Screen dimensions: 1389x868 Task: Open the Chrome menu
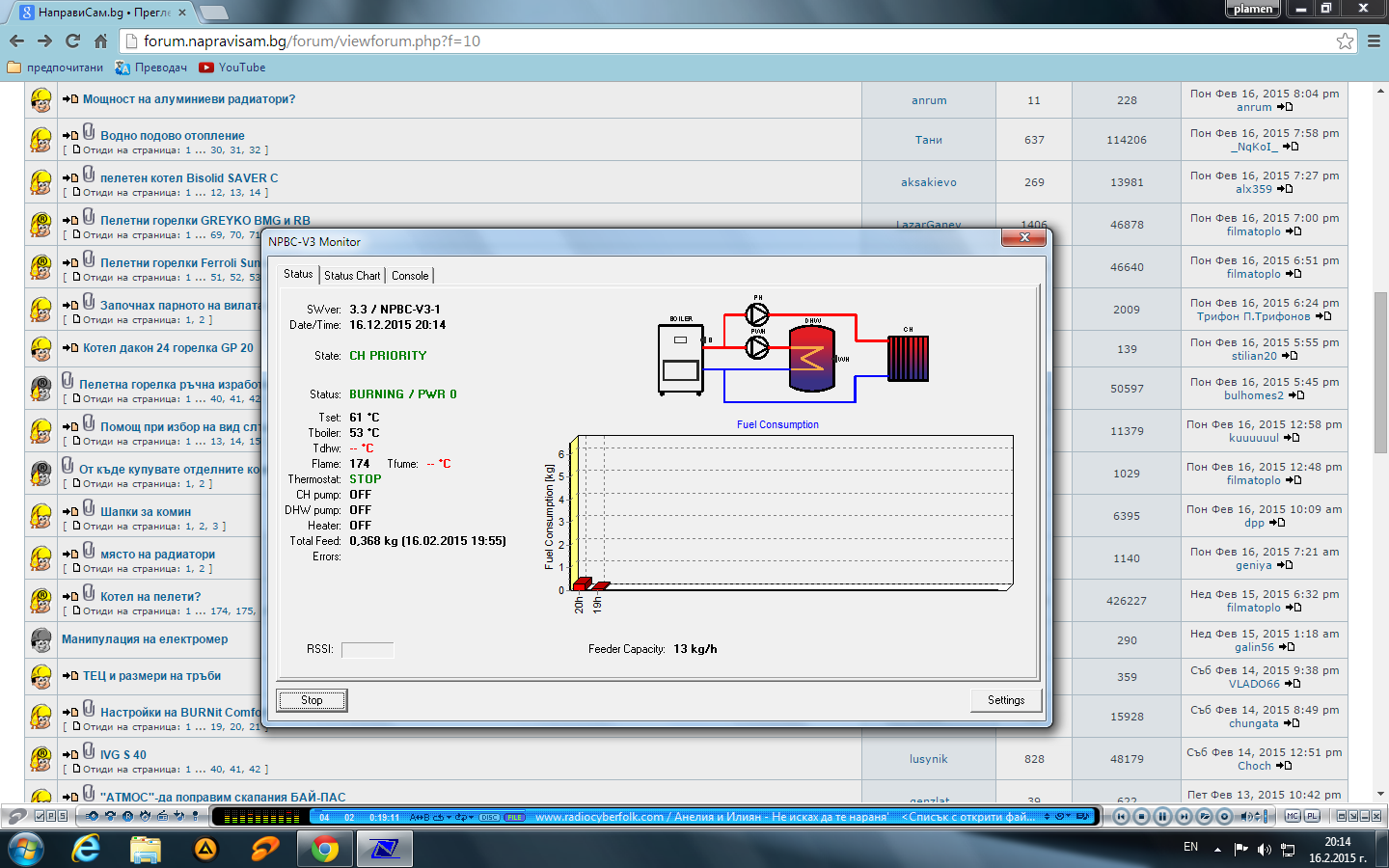pos(1374,41)
